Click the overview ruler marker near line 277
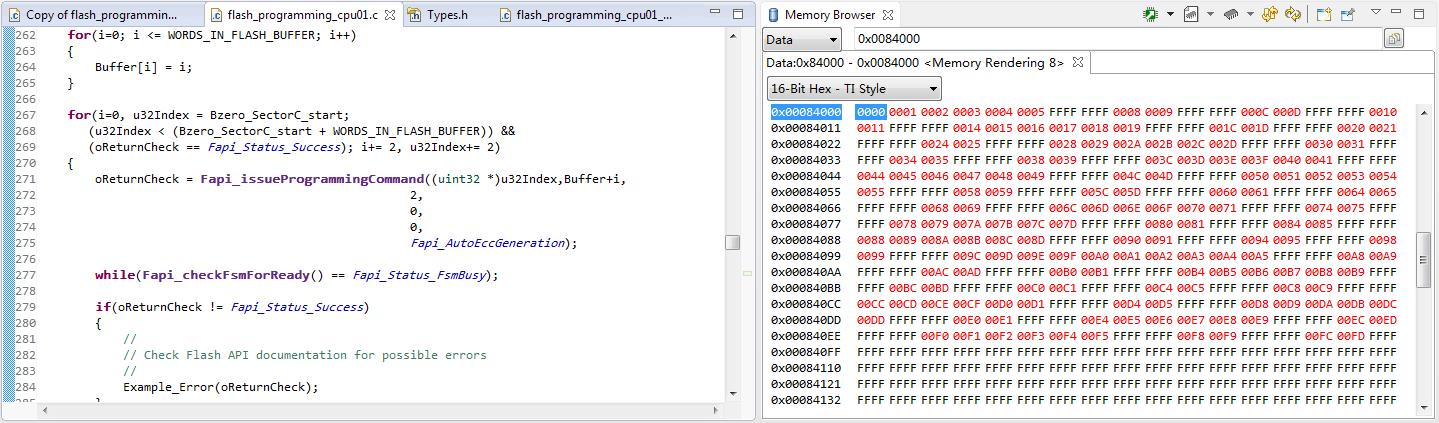Viewport: 1439px width, 423px height. click(746, 273)
